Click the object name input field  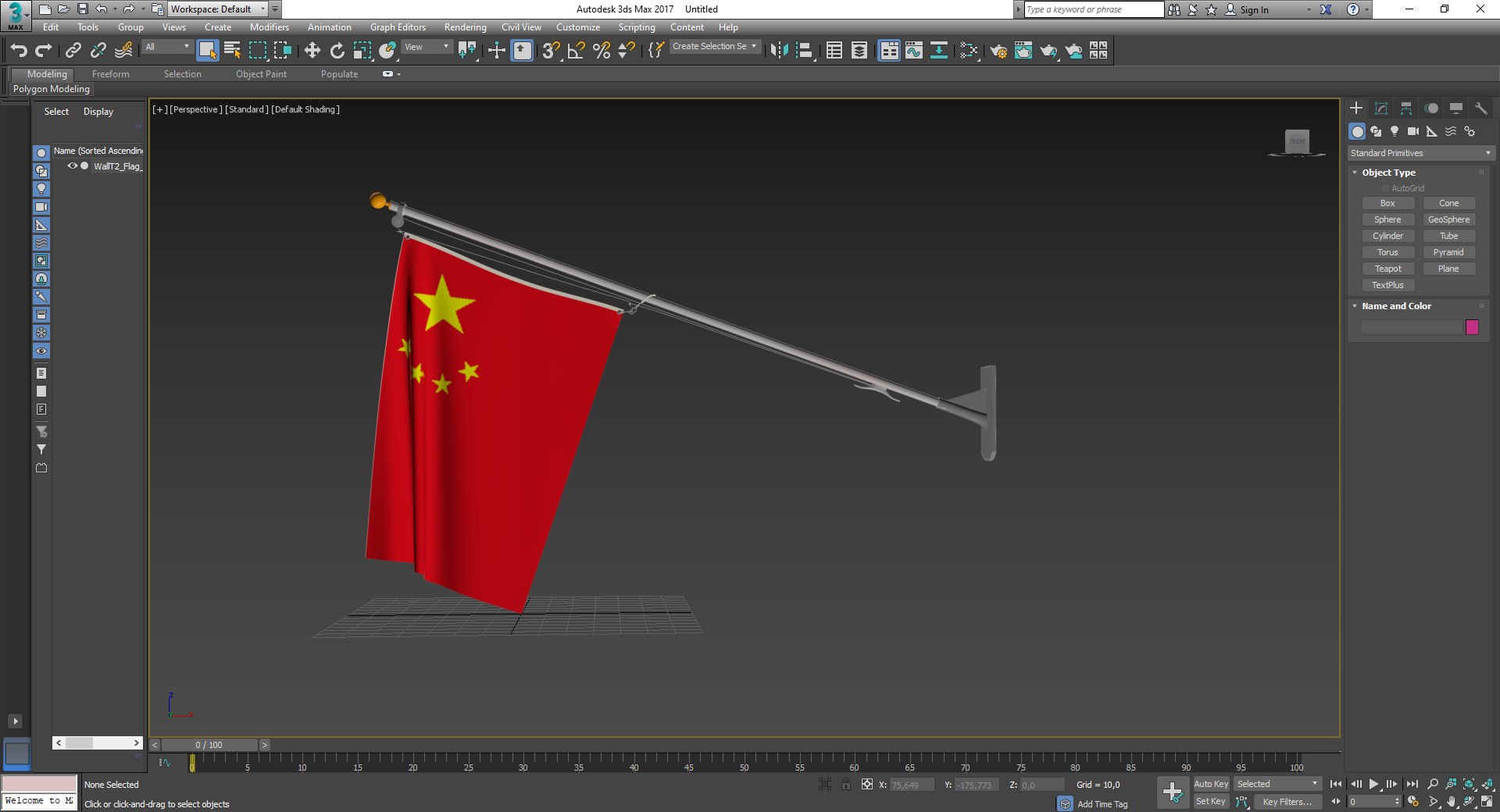pos(1411,327)
